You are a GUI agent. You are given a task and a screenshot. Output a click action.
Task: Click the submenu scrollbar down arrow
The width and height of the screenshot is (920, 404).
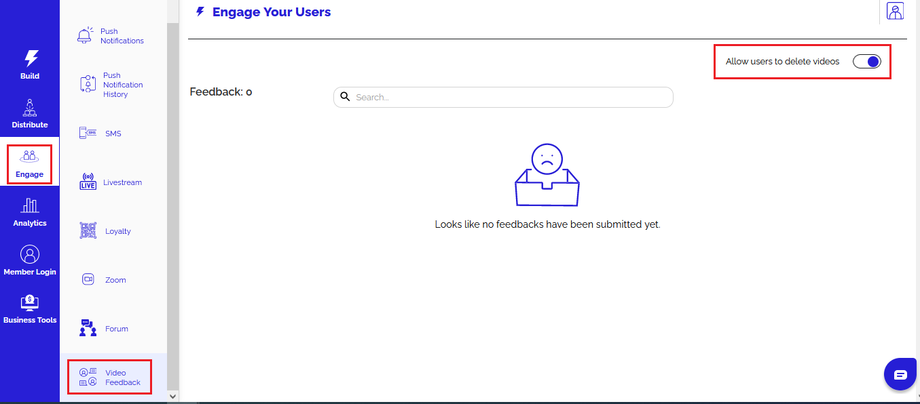pos(172,396)
